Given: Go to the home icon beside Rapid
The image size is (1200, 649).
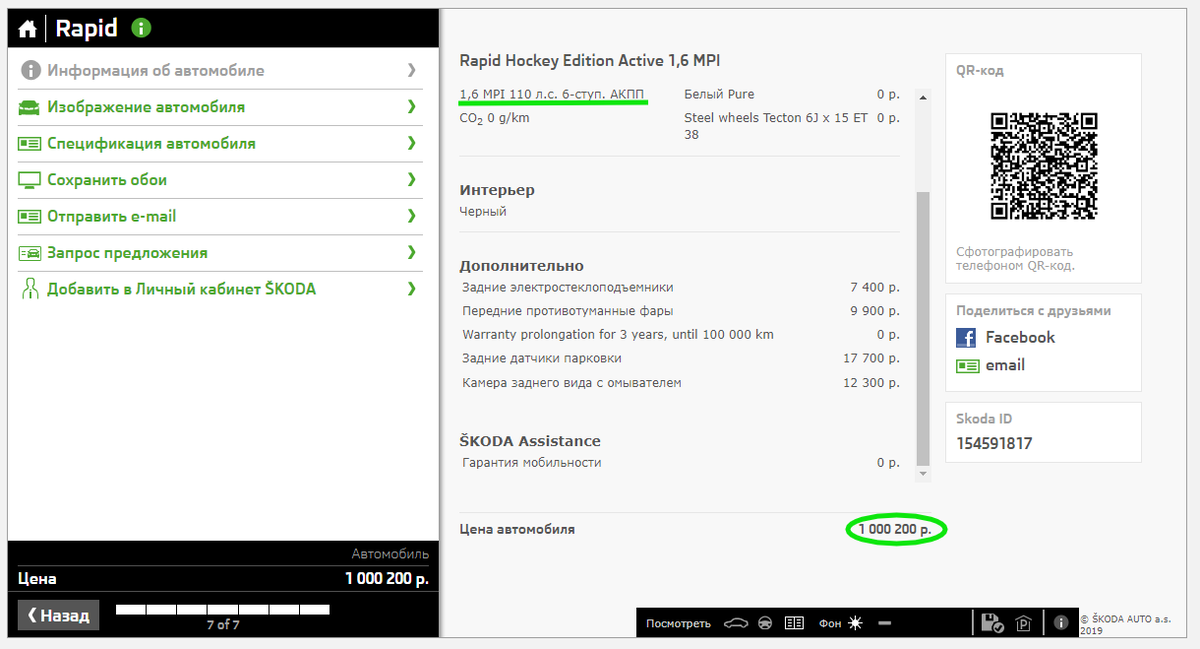Looking at the screenshot, I should (x=27, y=29).
